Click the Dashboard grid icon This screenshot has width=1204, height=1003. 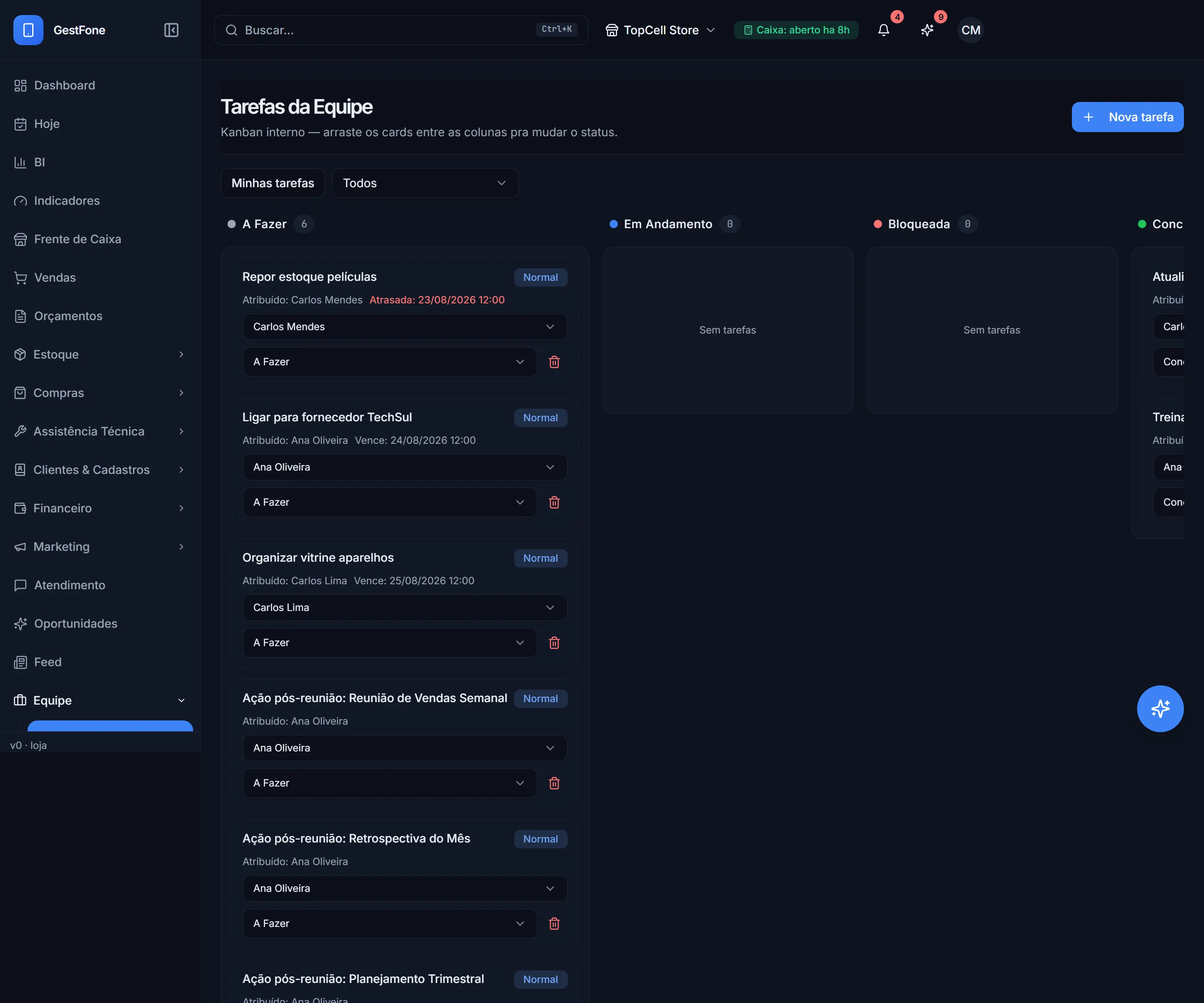(x=20, y=85)
